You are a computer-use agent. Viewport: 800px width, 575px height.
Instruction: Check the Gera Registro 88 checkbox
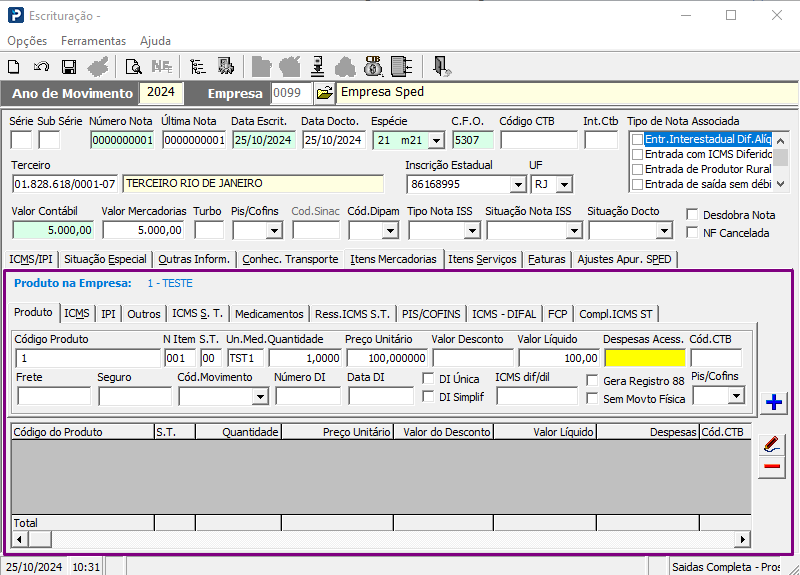[x=593, y=381]
